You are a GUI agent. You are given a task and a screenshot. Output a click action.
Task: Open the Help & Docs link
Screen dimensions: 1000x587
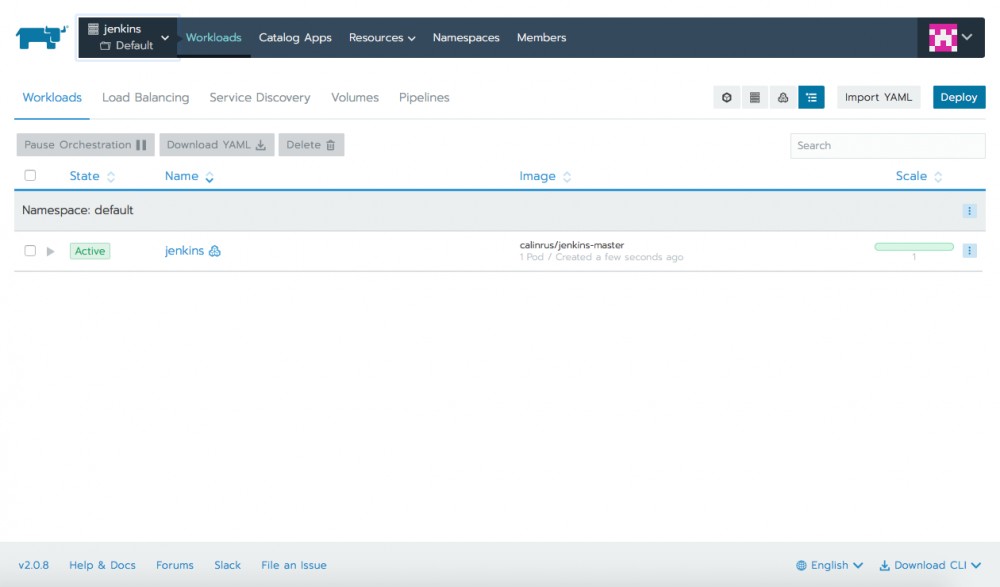102,565
